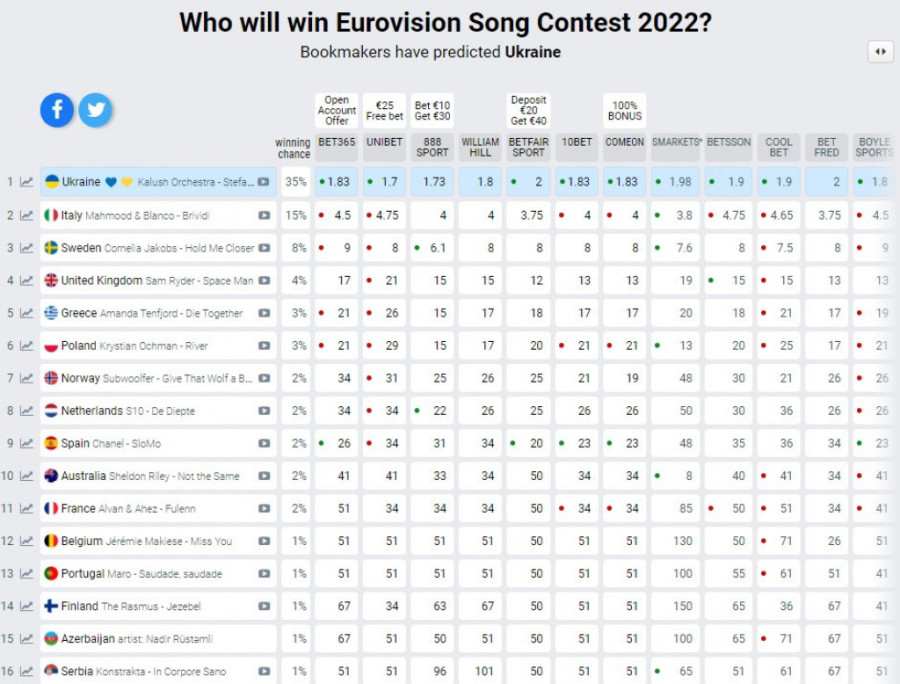Open the "Open Account Offer" promotion
The height and width of the screenshot is (684, 900).
[x=337, y=110]
